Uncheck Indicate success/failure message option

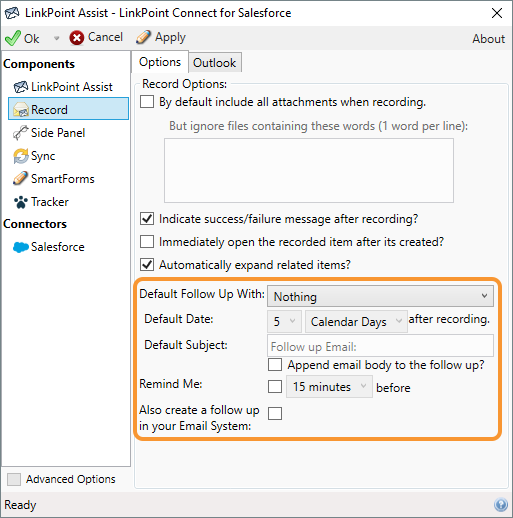pos(147,219)
